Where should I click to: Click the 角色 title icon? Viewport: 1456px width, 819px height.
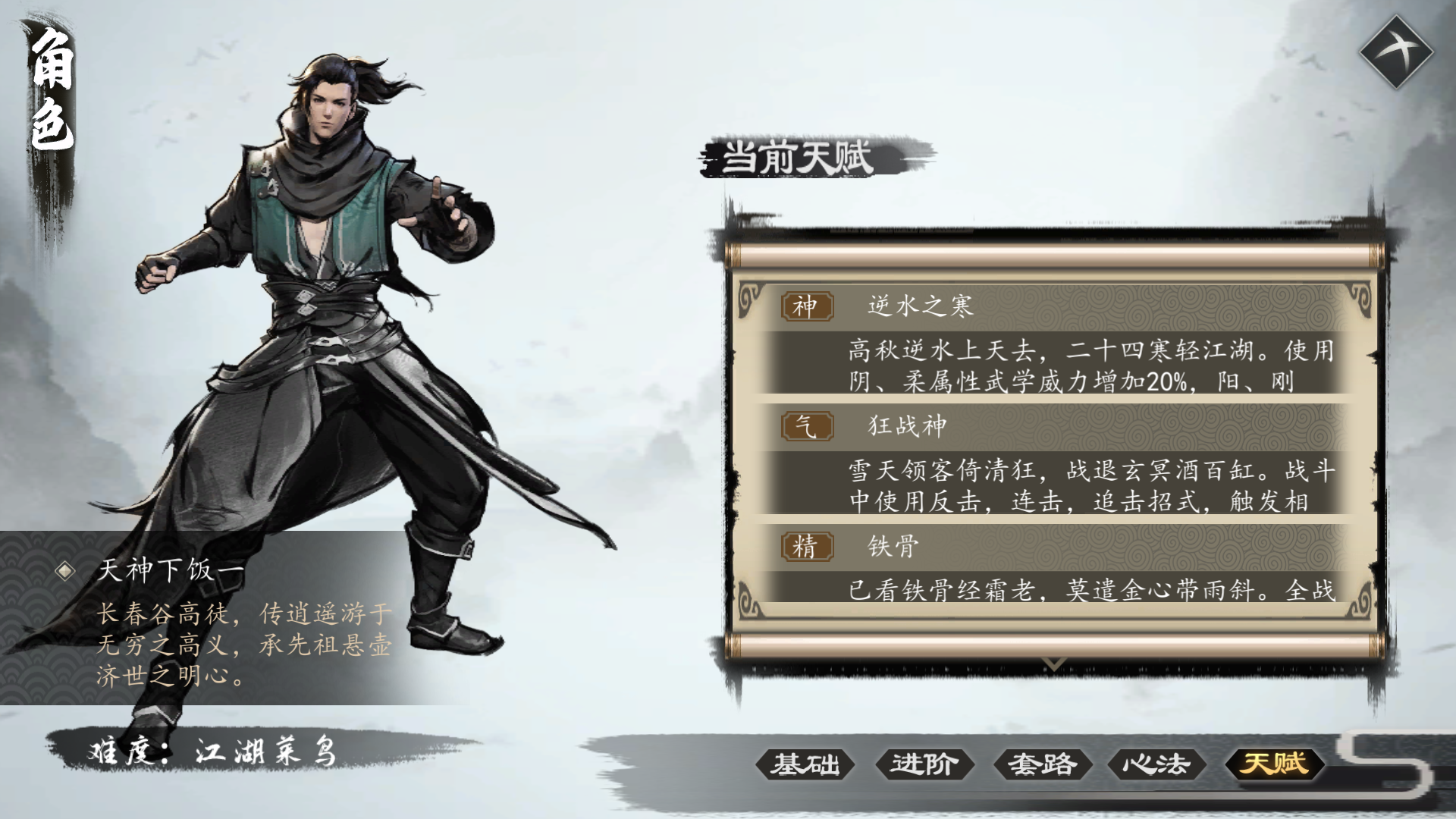click(x=52, y=91)
